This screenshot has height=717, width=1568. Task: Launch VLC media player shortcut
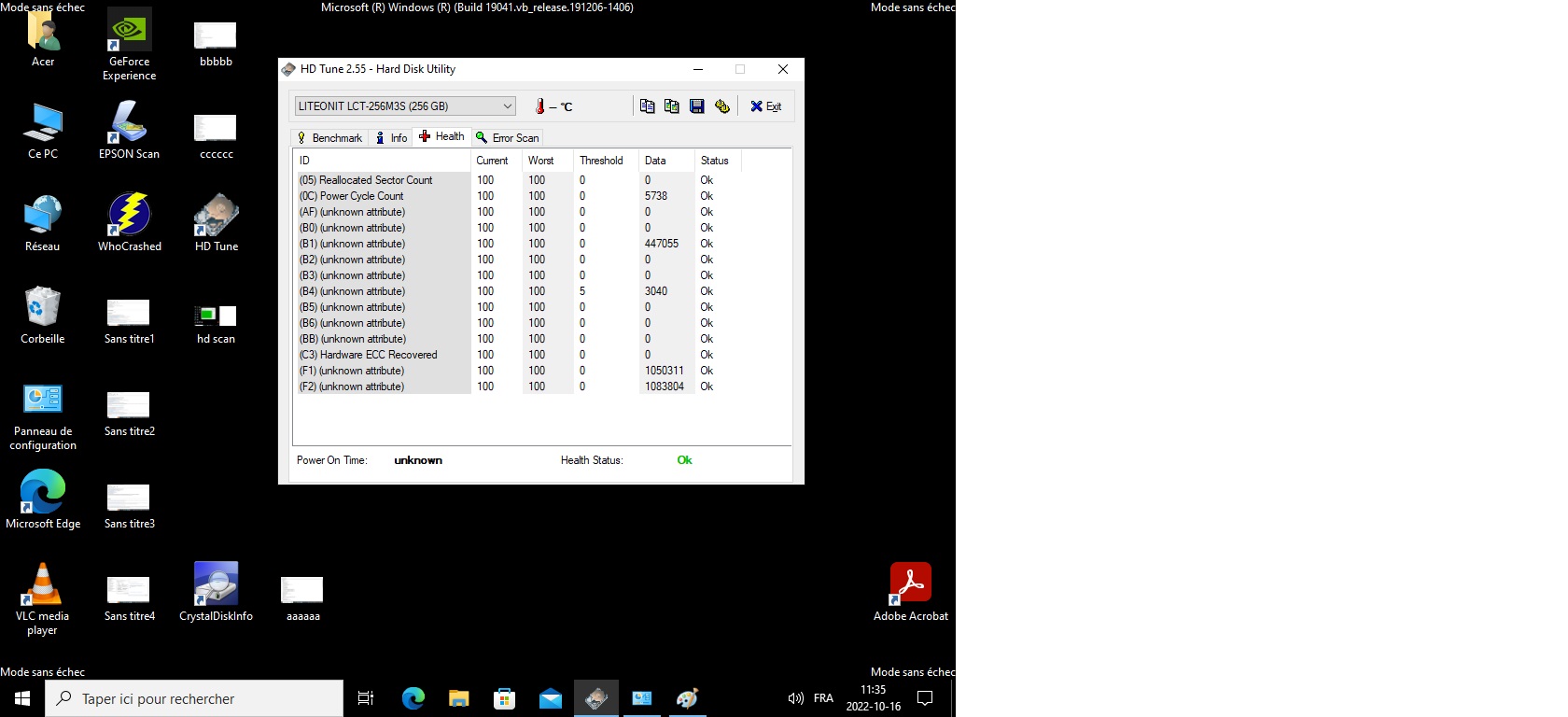tap(43, 599)
